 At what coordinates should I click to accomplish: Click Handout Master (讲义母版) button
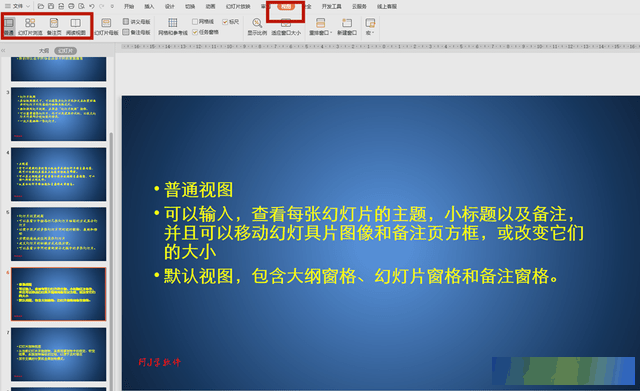coord(137,22)
